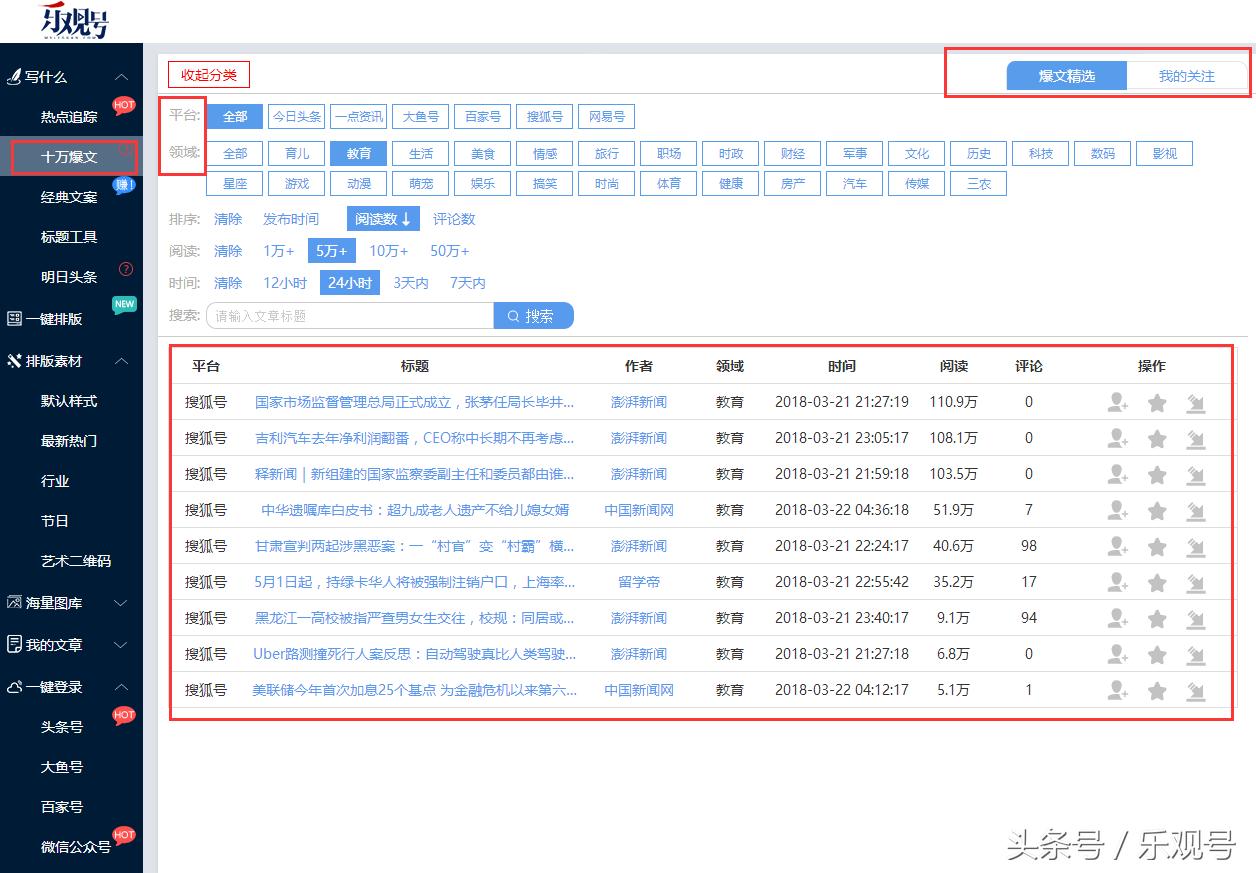The image size is (1256, 873).
Task: Switch to the 爆文精选 tab
Action: 1066,76
